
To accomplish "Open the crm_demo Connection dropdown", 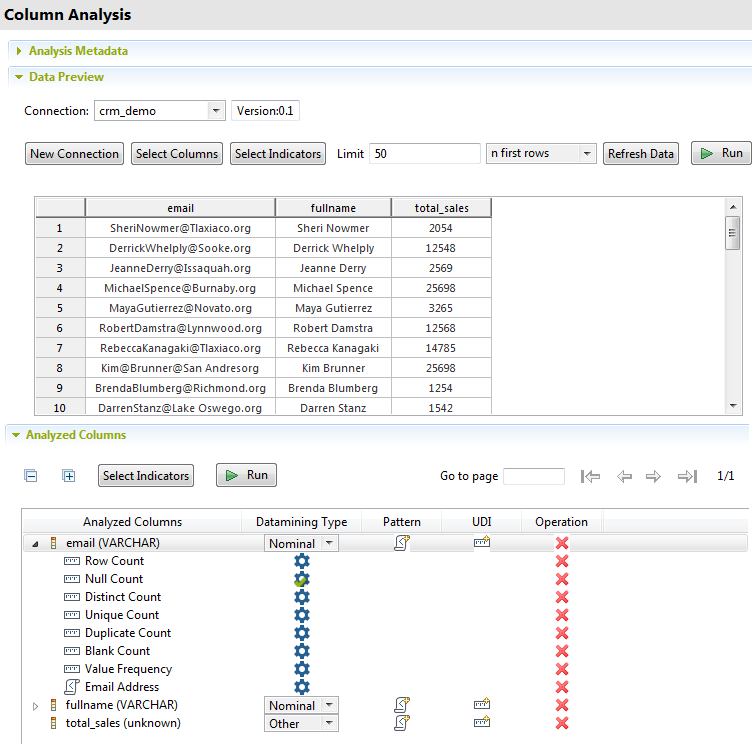I will [x=216, y=111].
